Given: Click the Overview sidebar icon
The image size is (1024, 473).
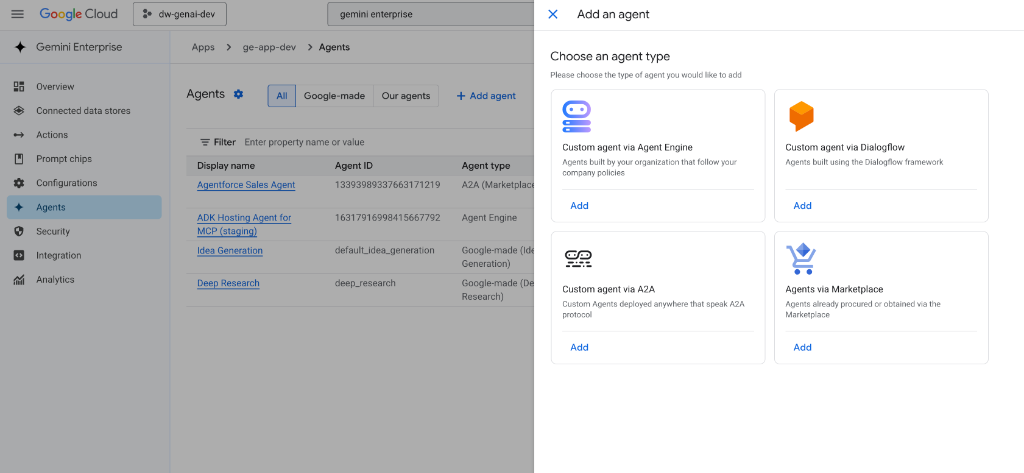Looking at the screenshot, I should pos(19,86).
